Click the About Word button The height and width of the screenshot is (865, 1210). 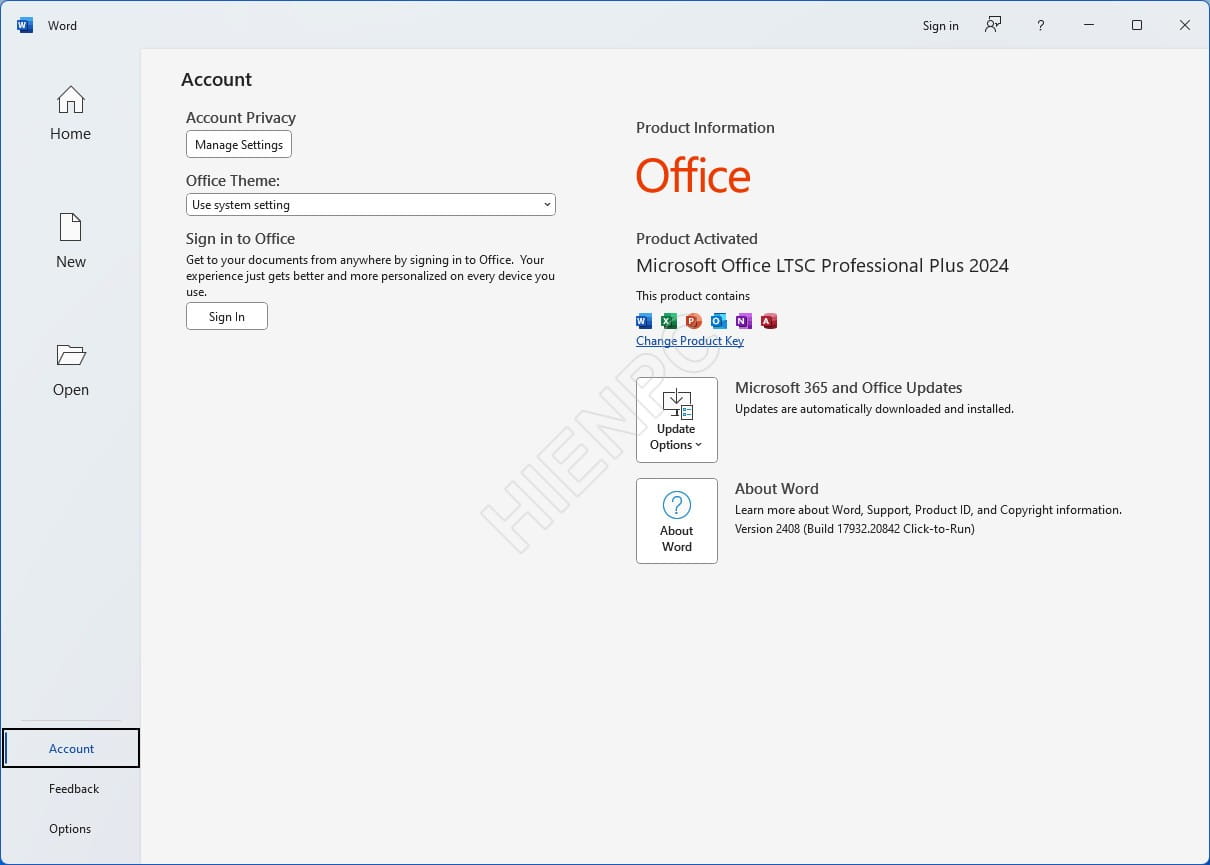coord(677,521)
